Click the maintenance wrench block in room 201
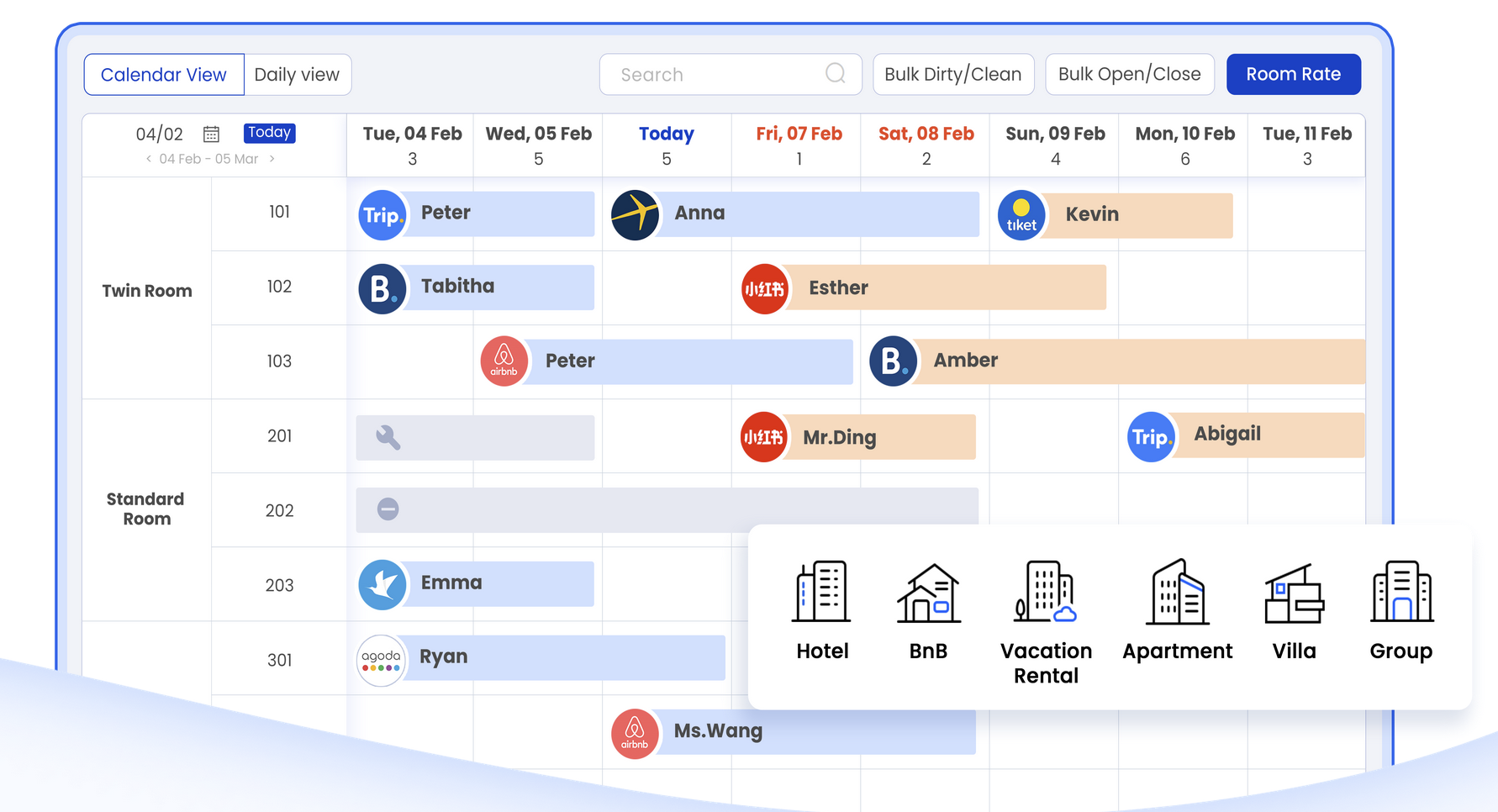This screenshot has height=812, width=1498. click(x=388, y=437)
